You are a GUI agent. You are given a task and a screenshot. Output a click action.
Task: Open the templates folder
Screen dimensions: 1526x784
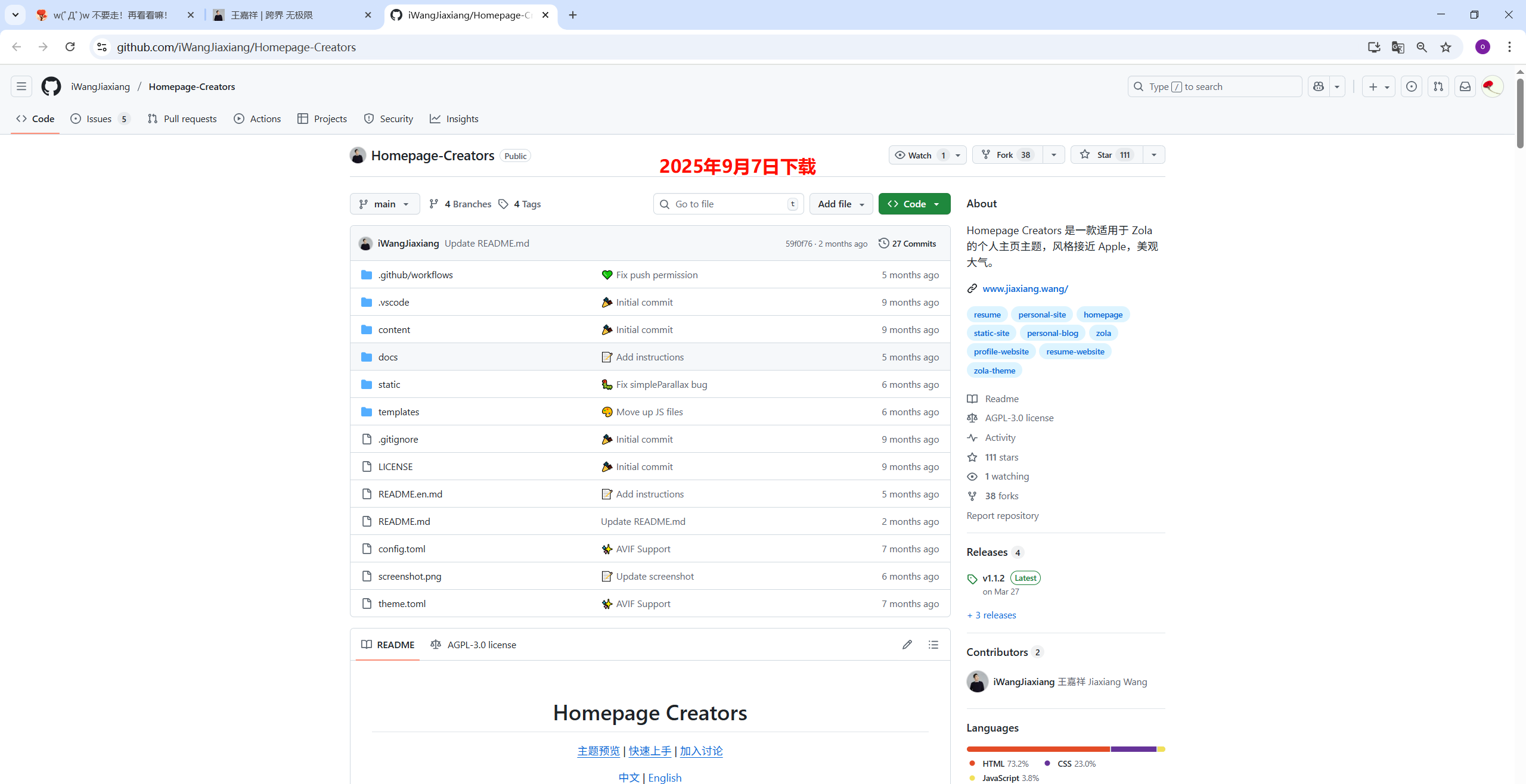[x=398, y=412]
